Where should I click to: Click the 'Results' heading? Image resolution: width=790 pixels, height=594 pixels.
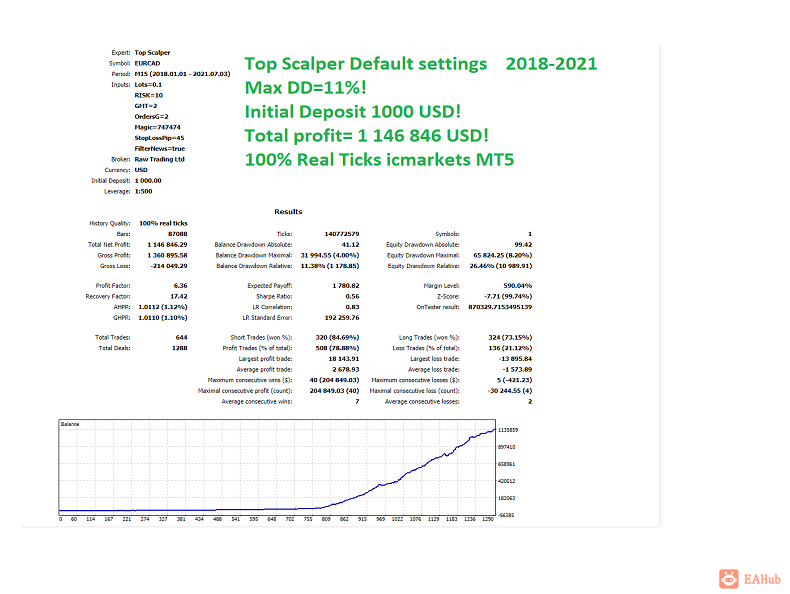pos(288,212)
